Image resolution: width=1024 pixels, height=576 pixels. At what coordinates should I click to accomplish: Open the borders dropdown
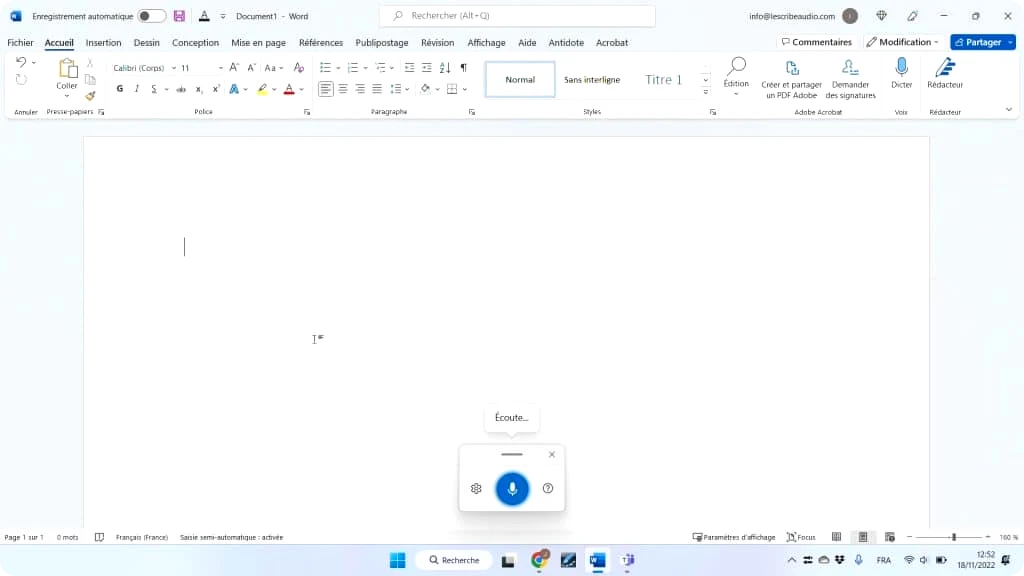pyautogui.click(x=464, y=89)
